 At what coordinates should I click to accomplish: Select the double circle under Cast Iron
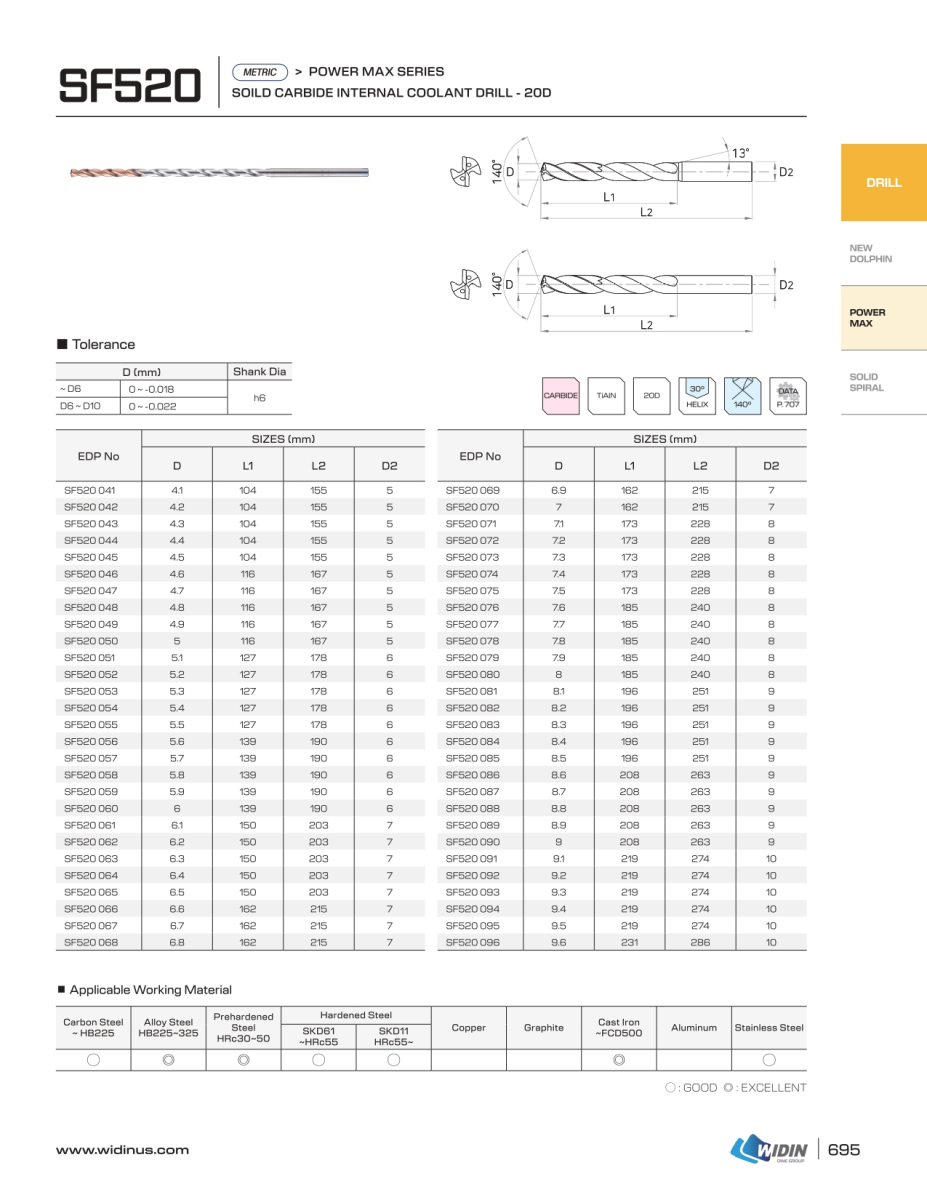point(619,1060)
